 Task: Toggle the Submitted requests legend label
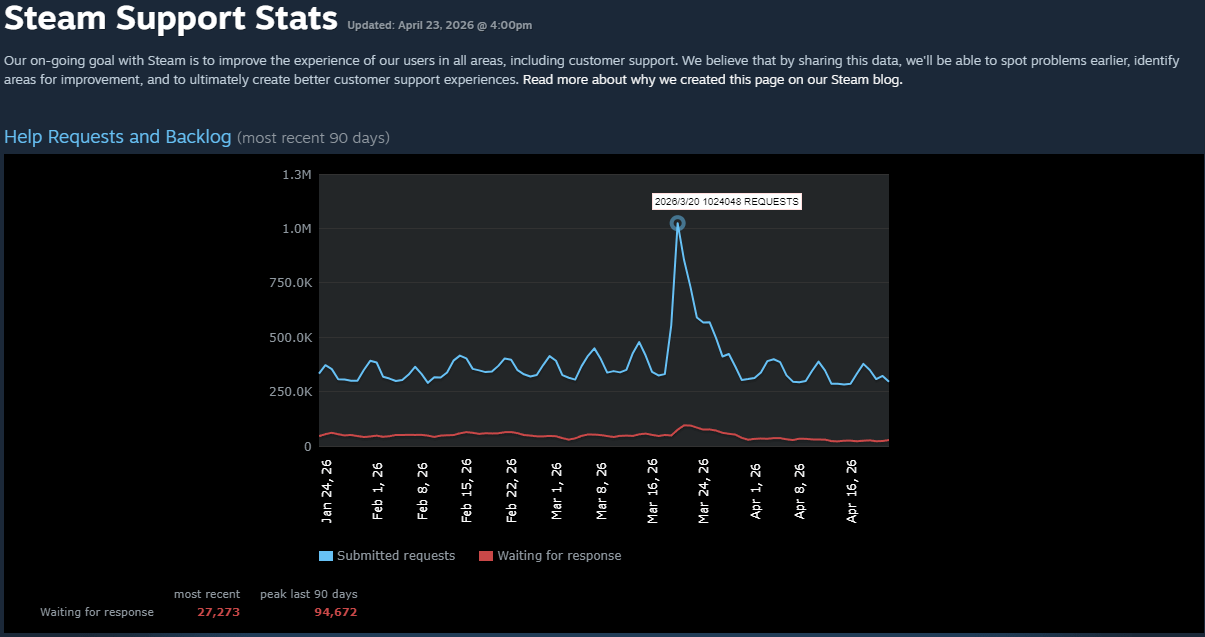pos(395,556)
